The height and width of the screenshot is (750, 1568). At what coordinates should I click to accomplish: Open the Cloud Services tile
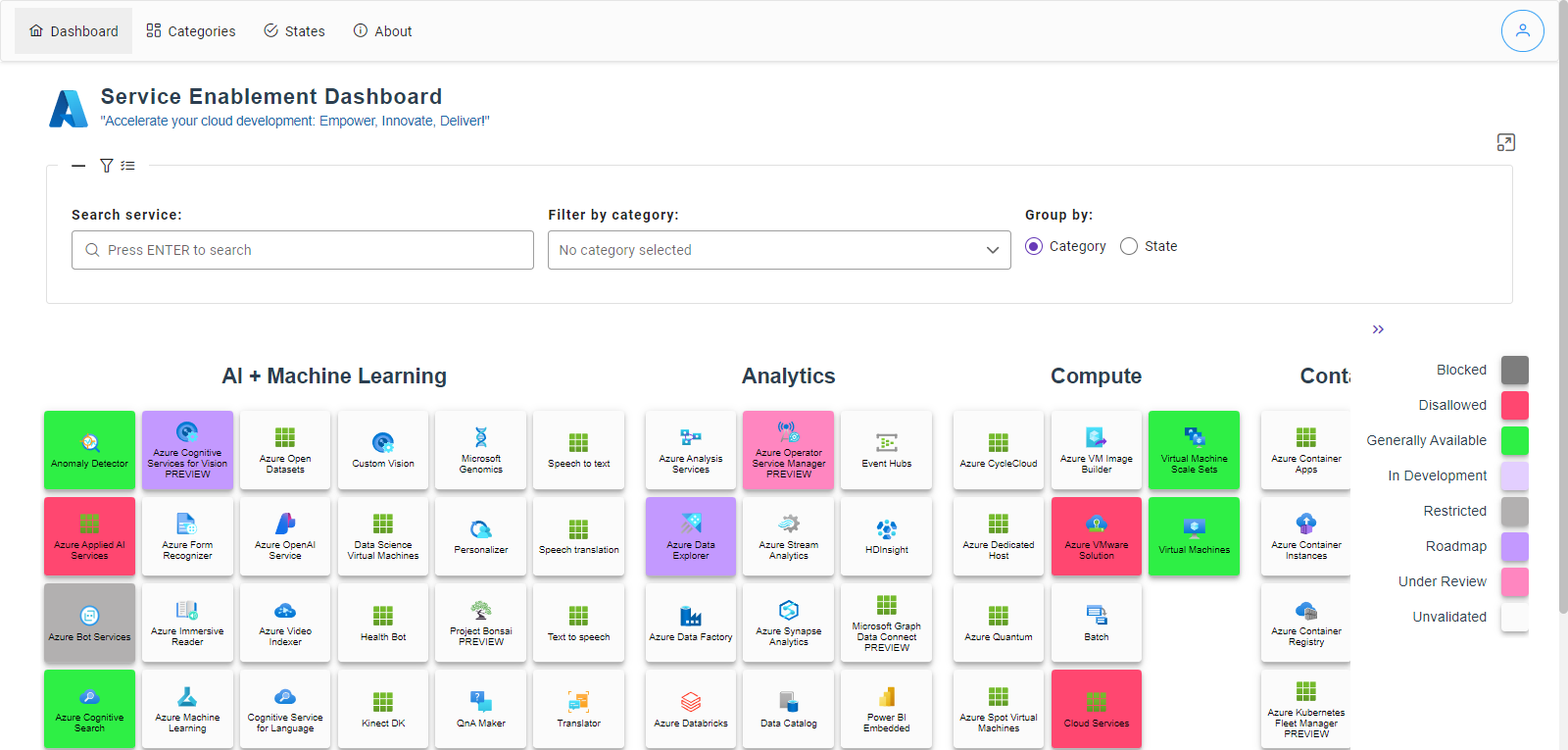click(x=1097, y=709)
